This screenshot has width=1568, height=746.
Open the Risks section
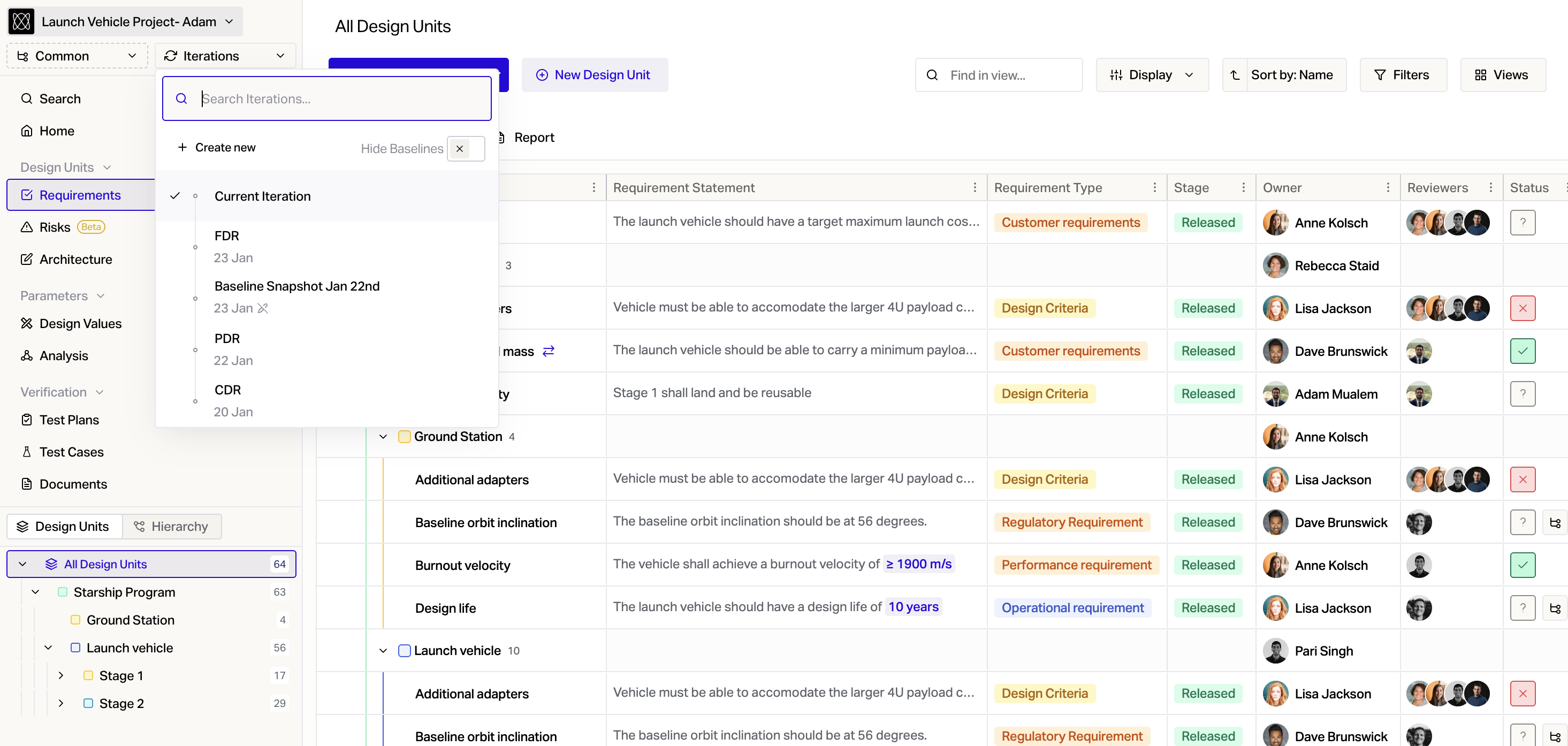click(55, 227)
